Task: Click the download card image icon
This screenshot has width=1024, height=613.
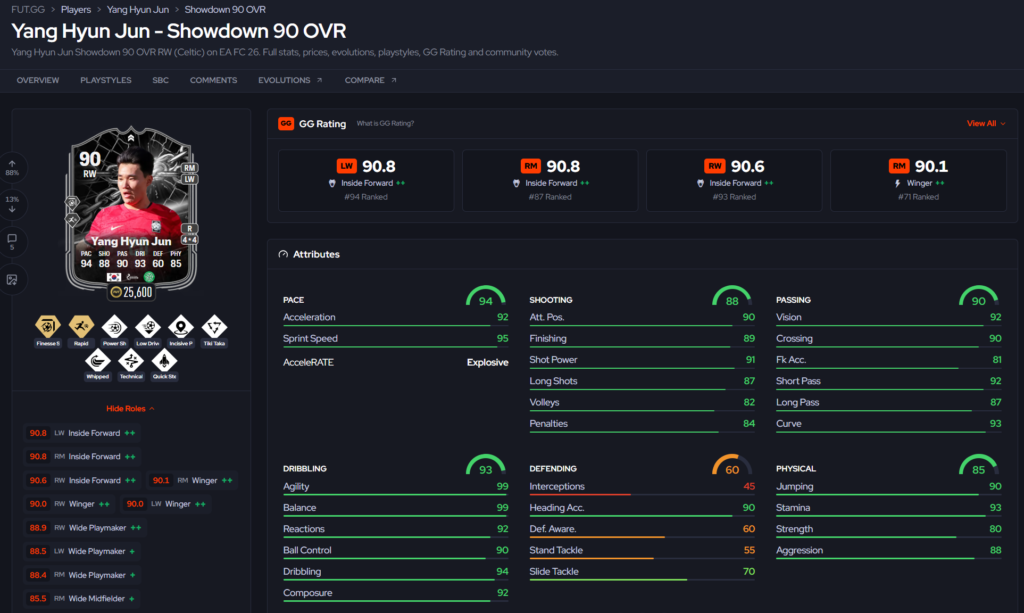Action: pos(12,279)
